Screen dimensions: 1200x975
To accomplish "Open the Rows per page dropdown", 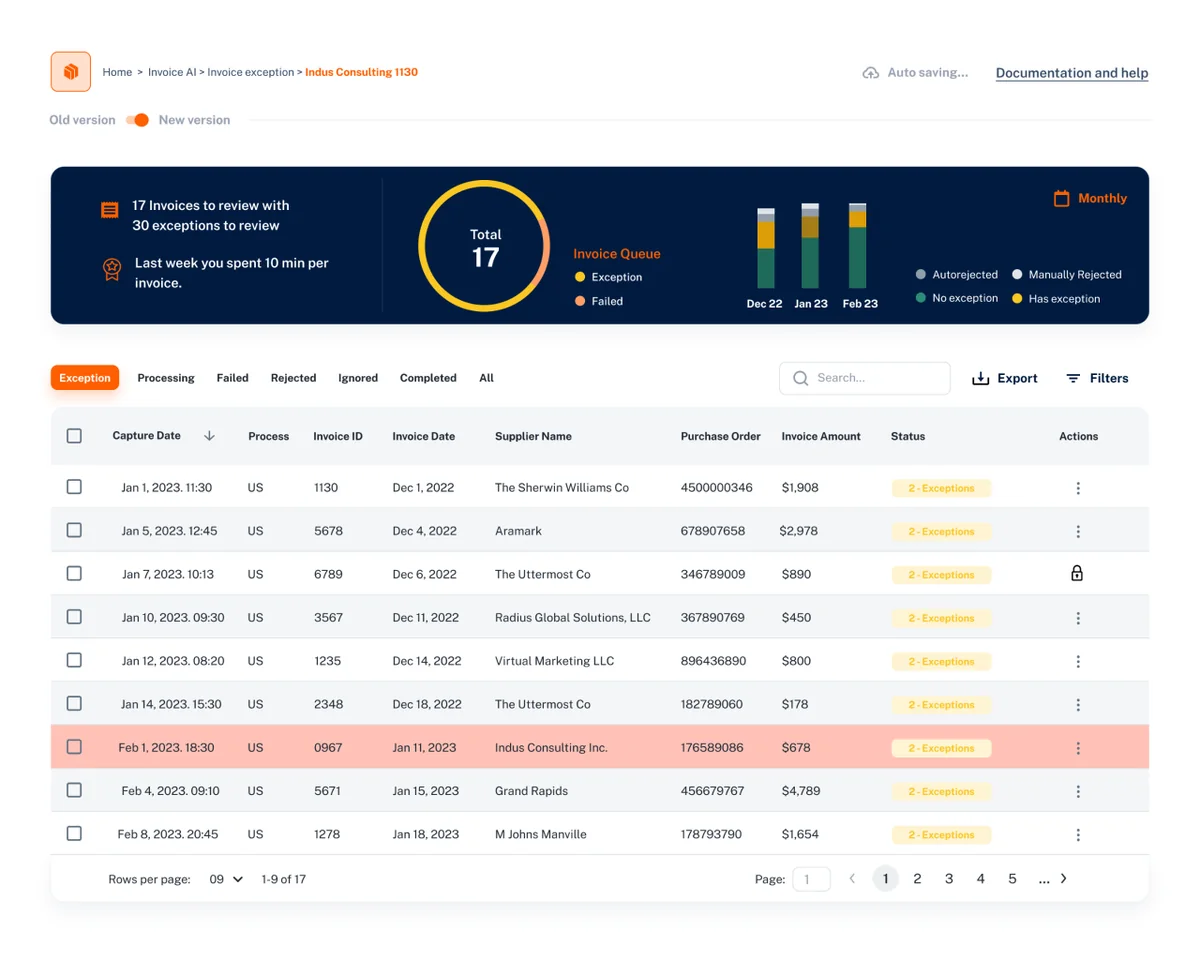I will click(x=226, y=879).
